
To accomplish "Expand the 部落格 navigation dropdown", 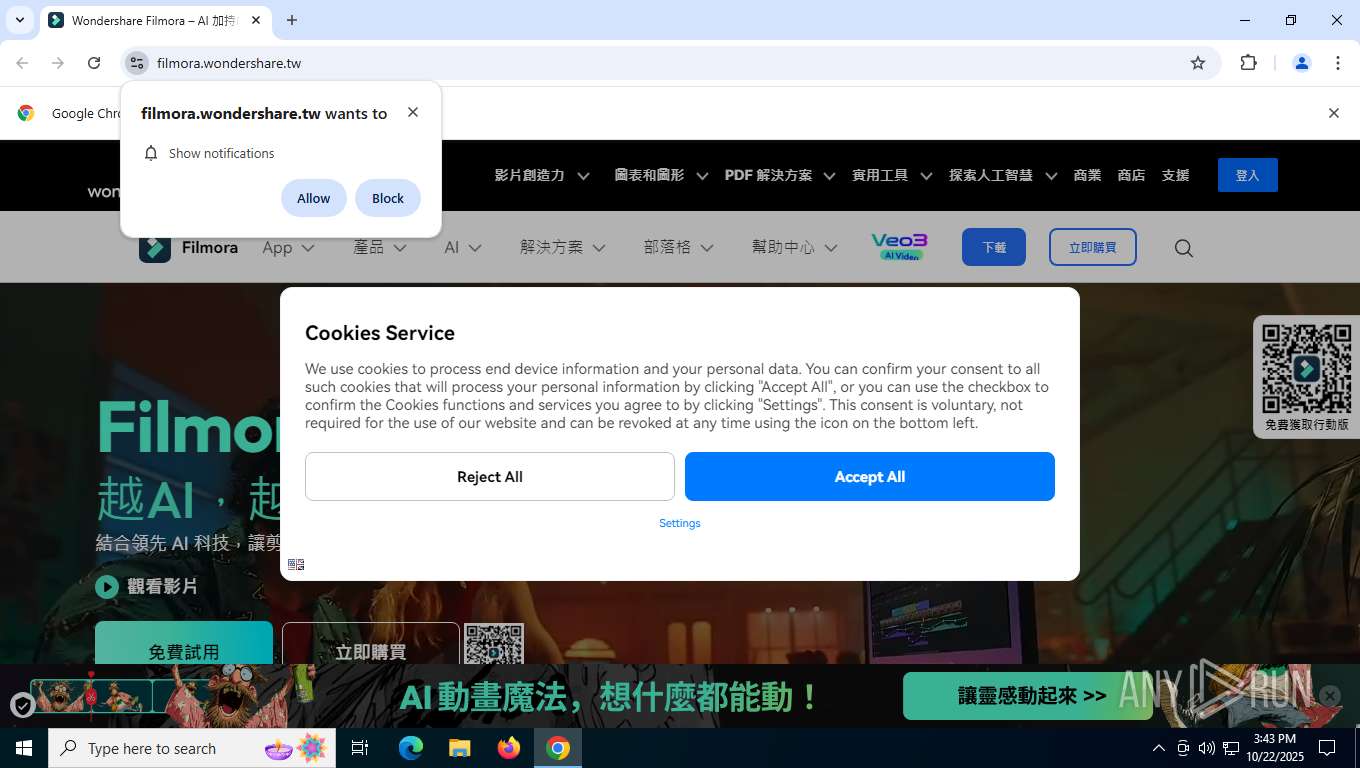I will 678,247.
